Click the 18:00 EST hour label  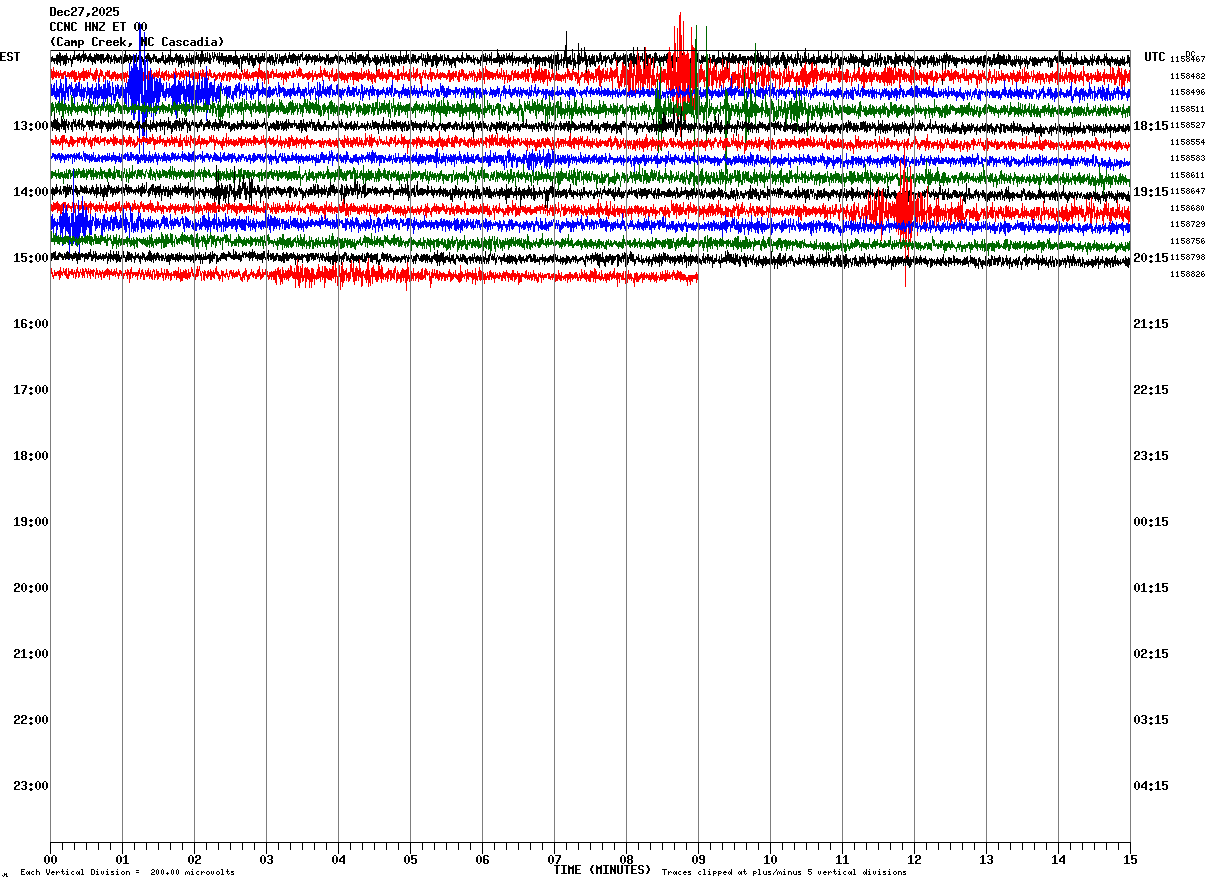(x=31, y=456)
